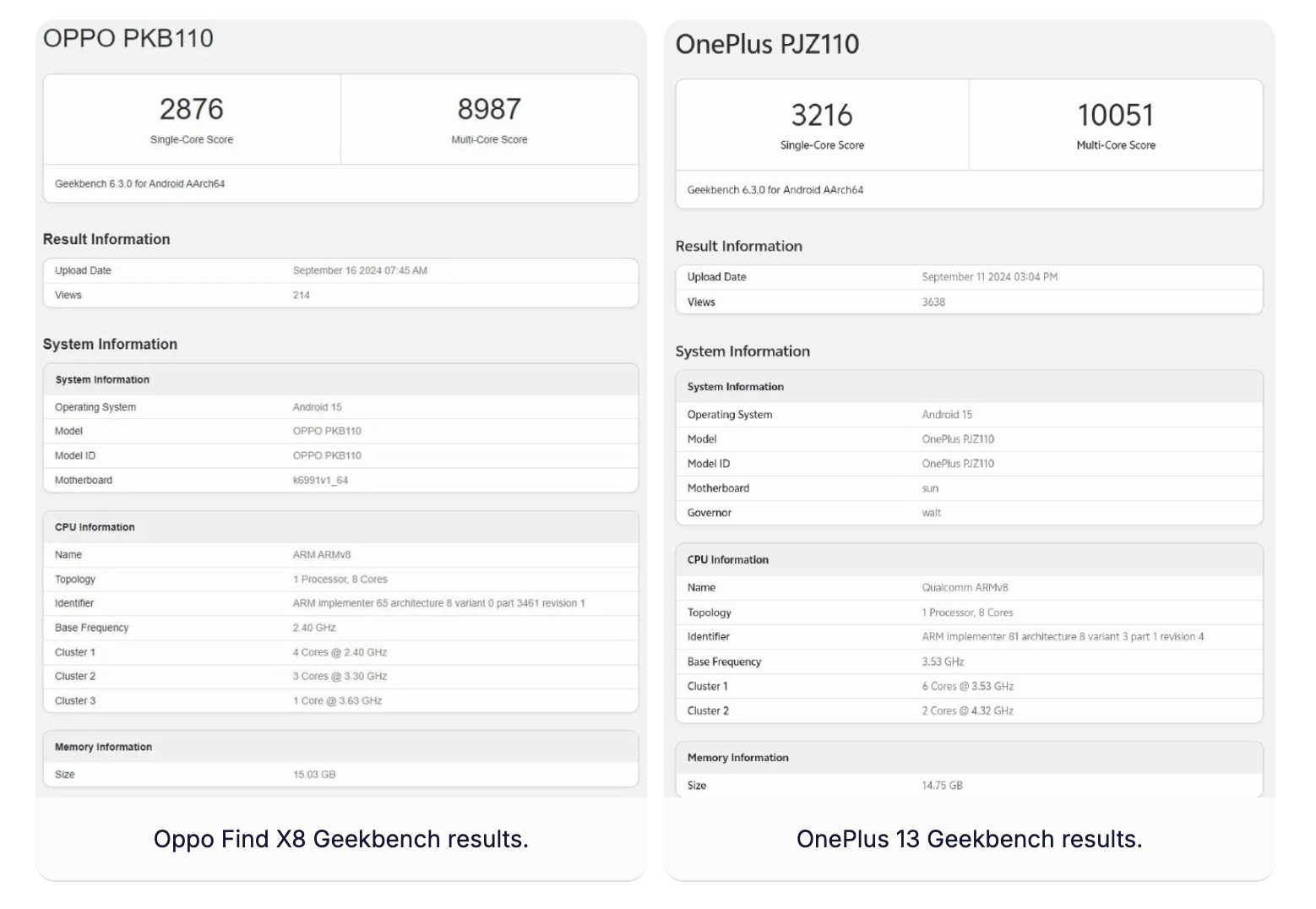The width and height of the screenshot is (1316, 909).
Task: Select memory size "14.75 GB"
Action: pyautogui.click(x=943, y=786)
